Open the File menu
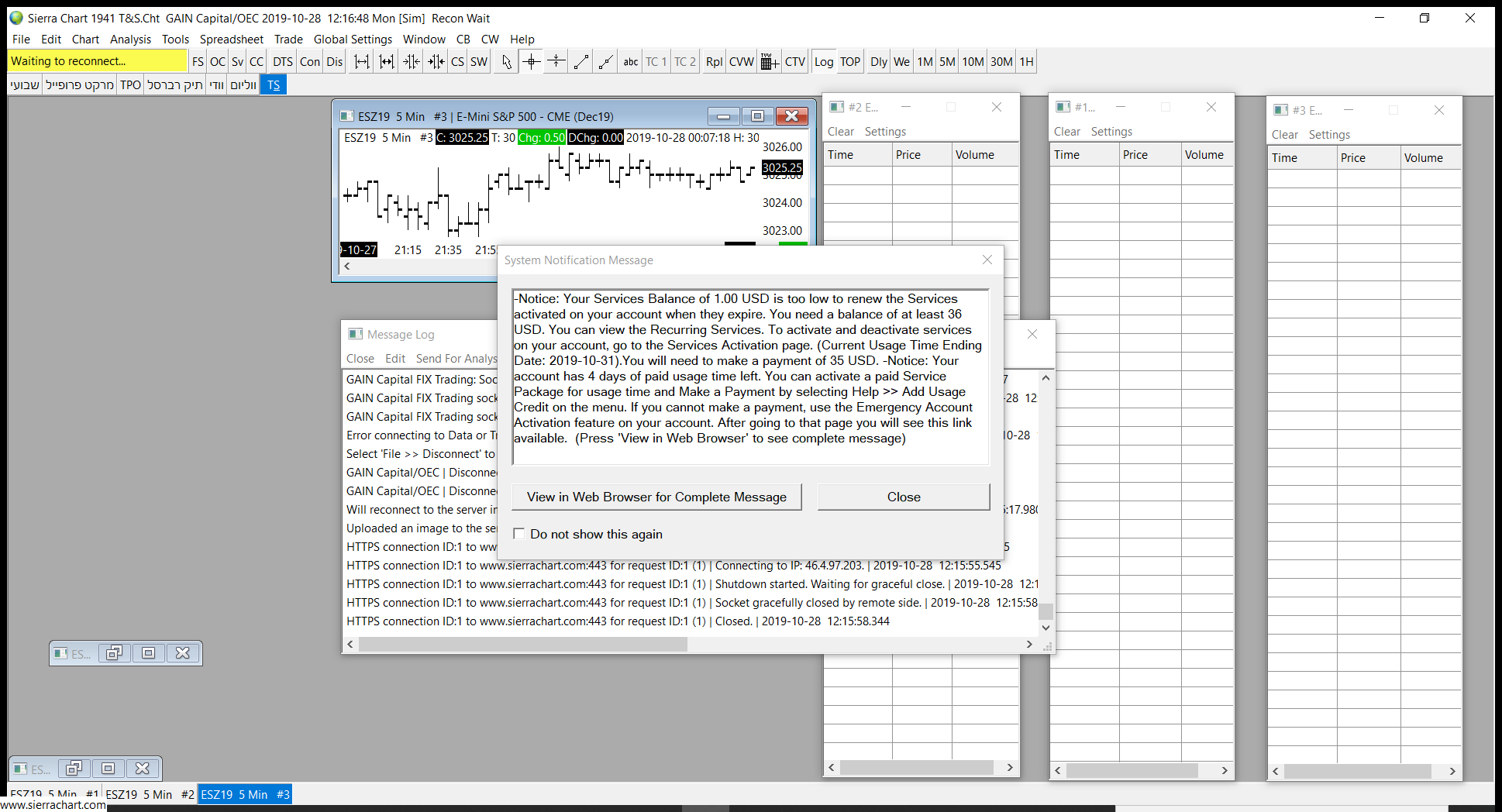The width and height of the screenshot is (1502, 812). point(21,40)
